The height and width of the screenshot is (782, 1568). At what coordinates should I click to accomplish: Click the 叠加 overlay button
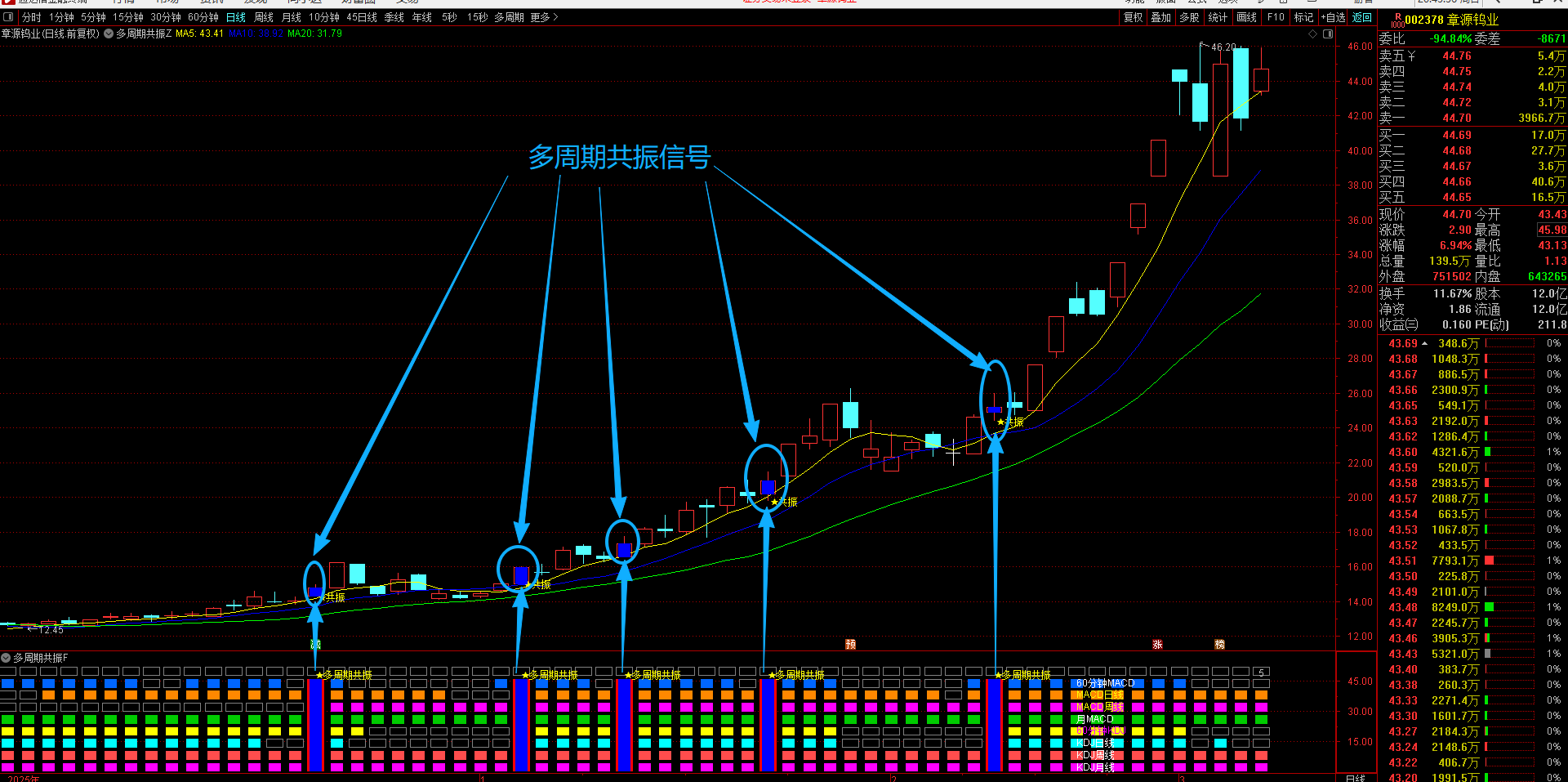tap(1161, 17)
